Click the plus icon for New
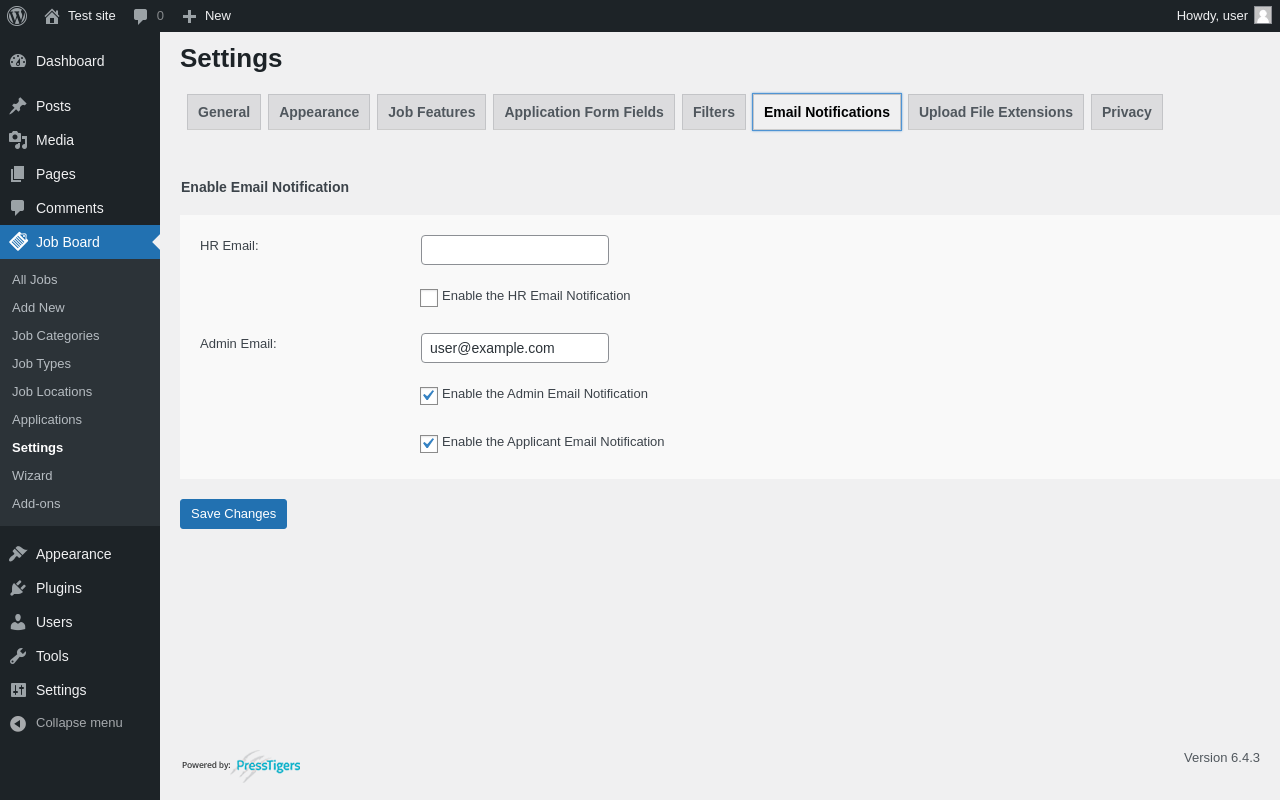This screenshot has height=800, width=1280. (x=189, y=16)
